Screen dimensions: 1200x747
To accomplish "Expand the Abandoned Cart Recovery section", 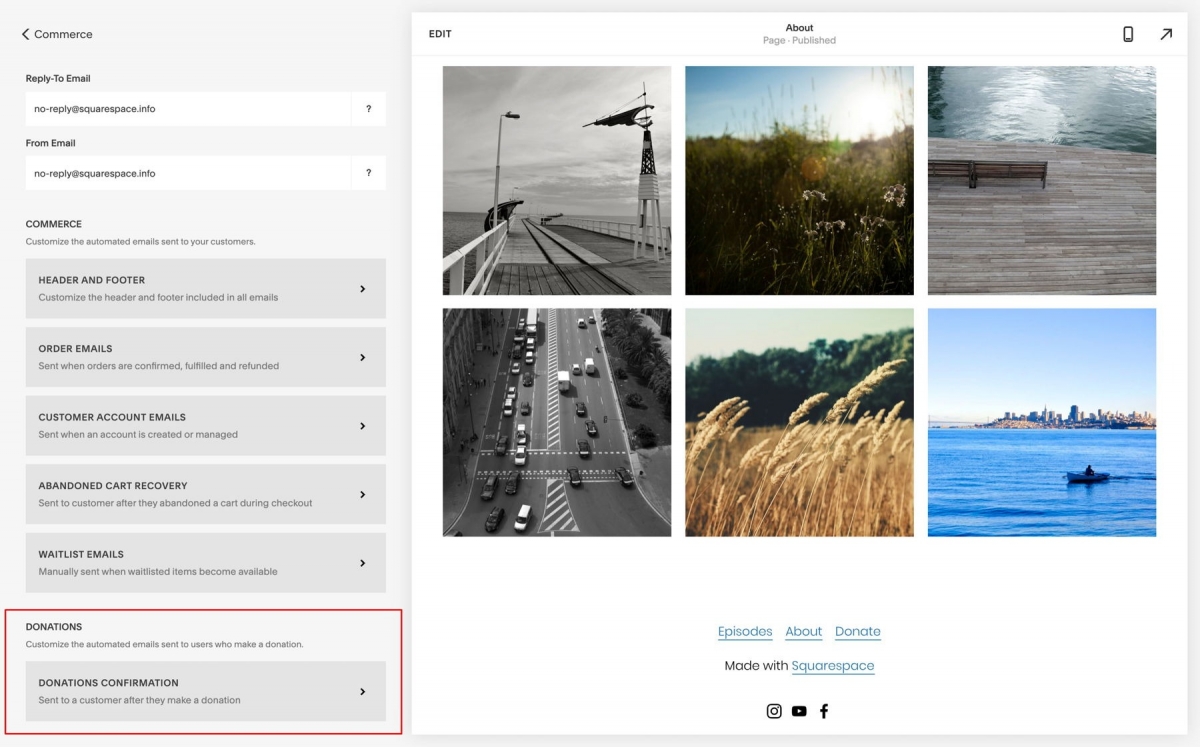I will coord(205,493).
